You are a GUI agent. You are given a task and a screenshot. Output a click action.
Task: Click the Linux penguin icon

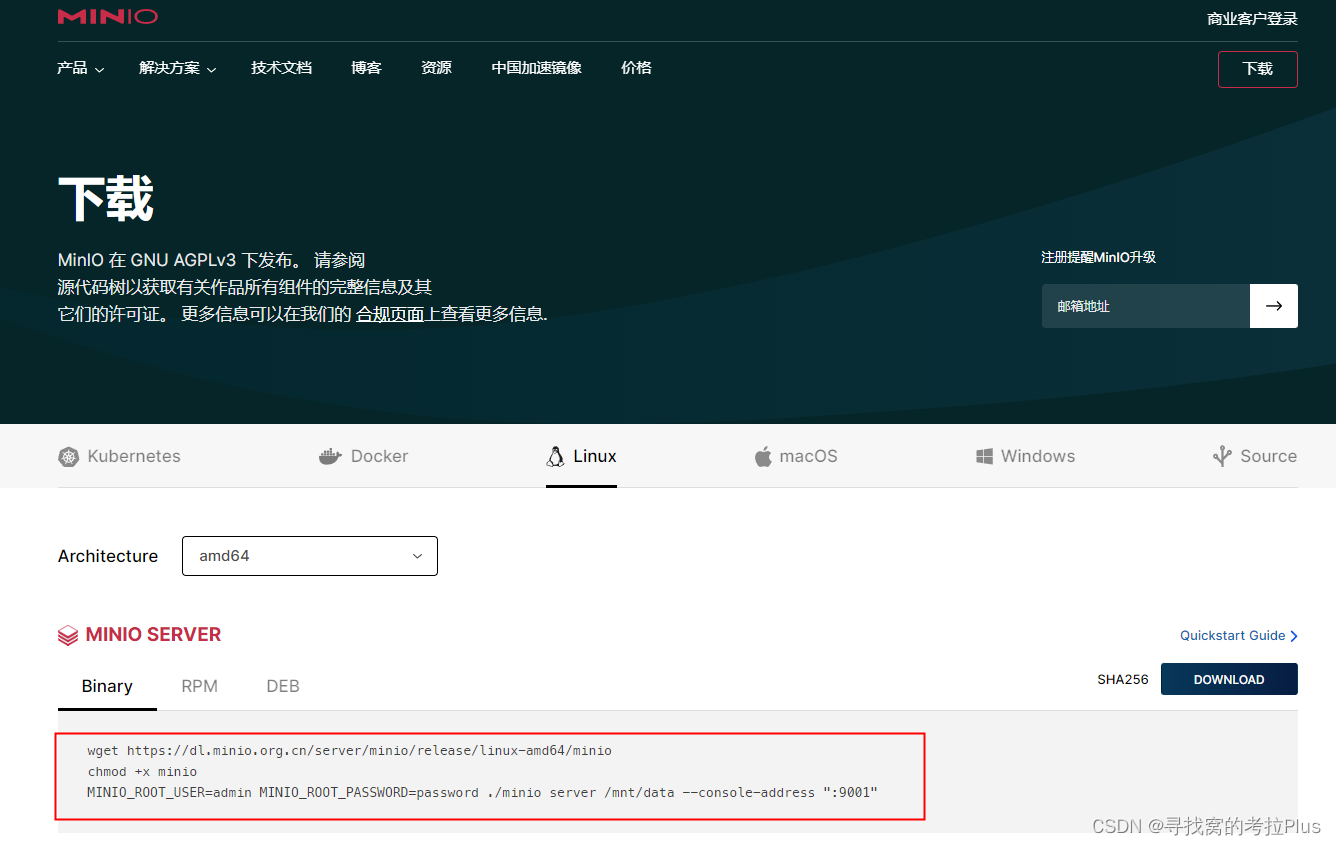[555, 457]
